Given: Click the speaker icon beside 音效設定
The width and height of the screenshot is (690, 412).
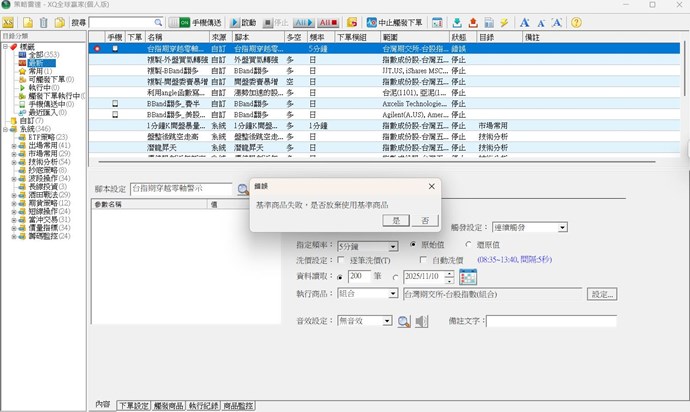Looking at the screenshot, I should click(x=422, y=321).
